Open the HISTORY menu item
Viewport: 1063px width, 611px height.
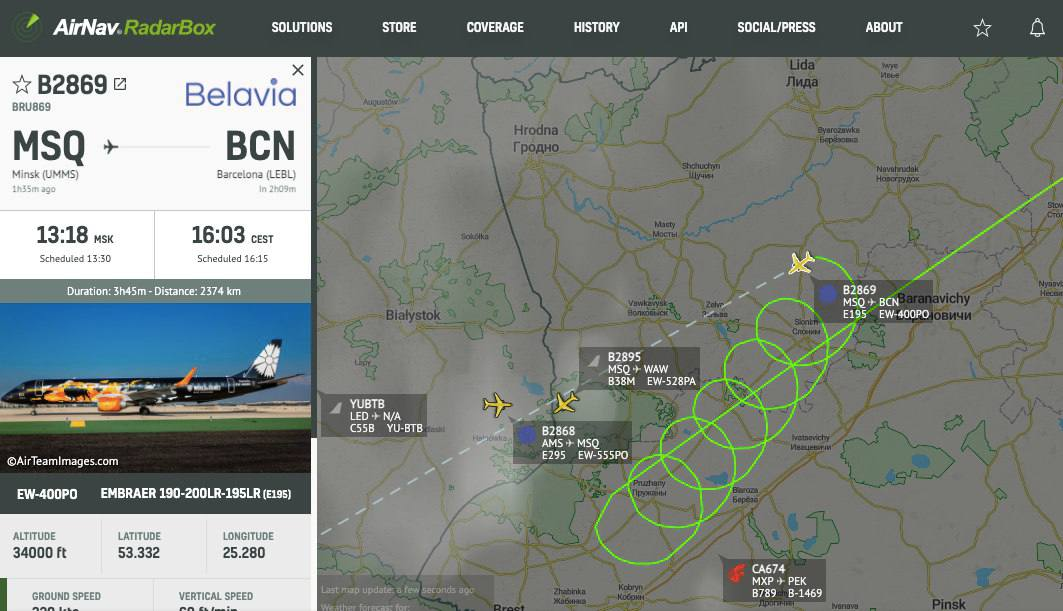(x=597, y=28)
